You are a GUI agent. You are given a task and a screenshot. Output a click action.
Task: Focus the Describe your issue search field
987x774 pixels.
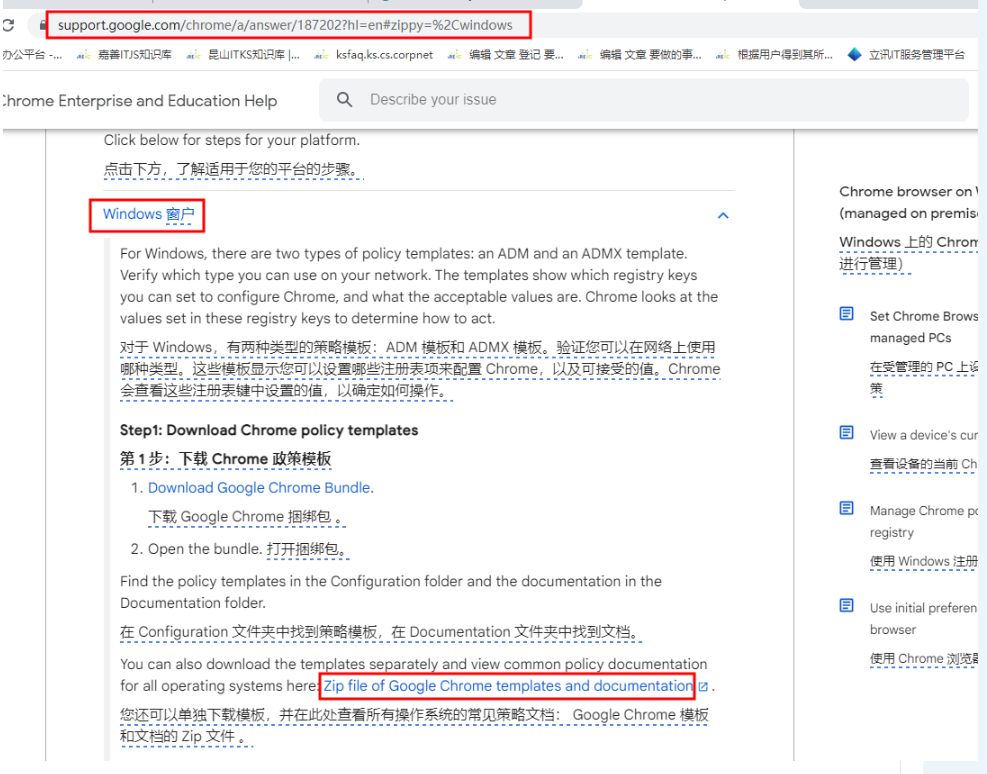643,99
